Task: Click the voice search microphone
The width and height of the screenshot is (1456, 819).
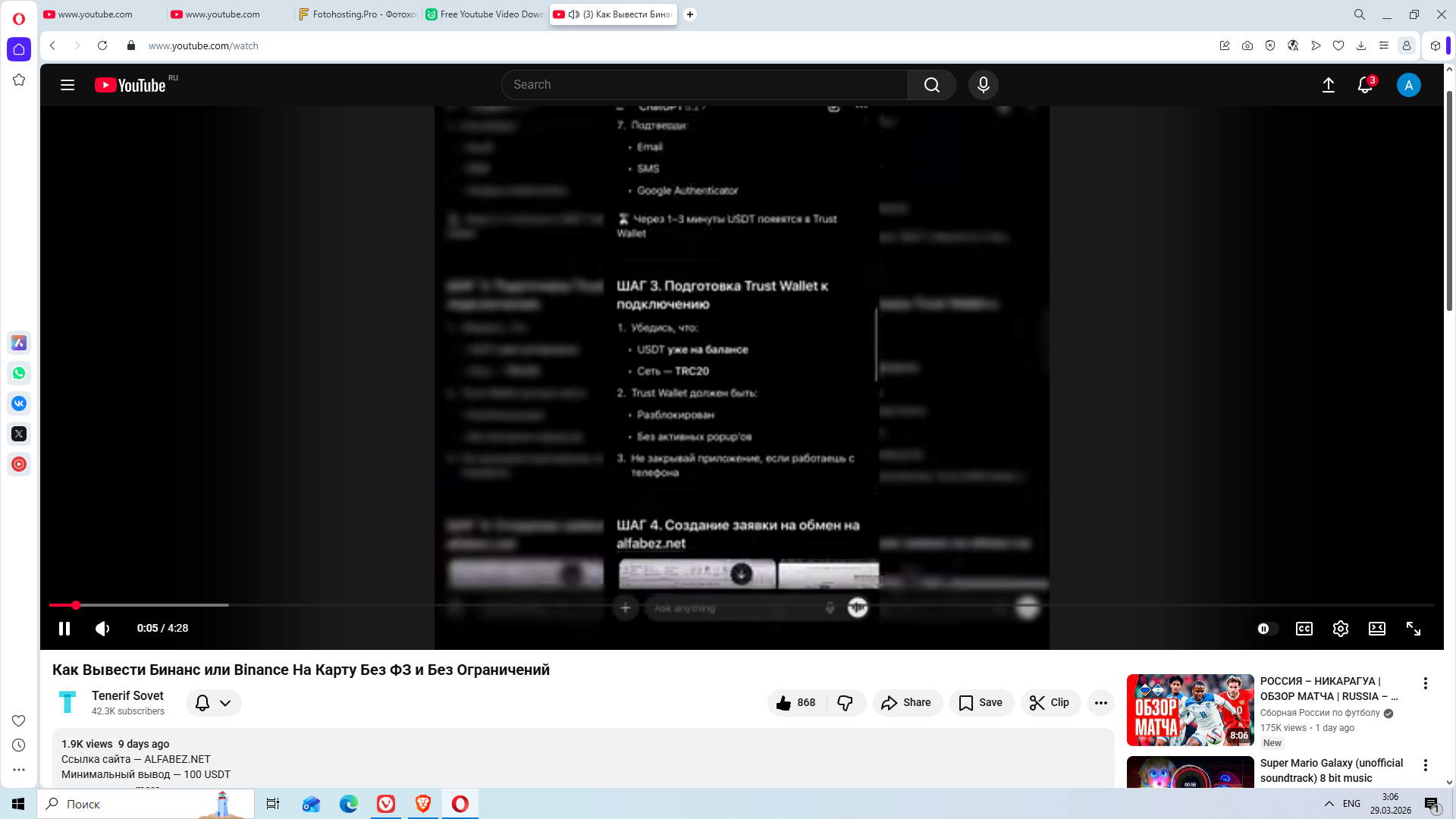Action: (983, 85)
